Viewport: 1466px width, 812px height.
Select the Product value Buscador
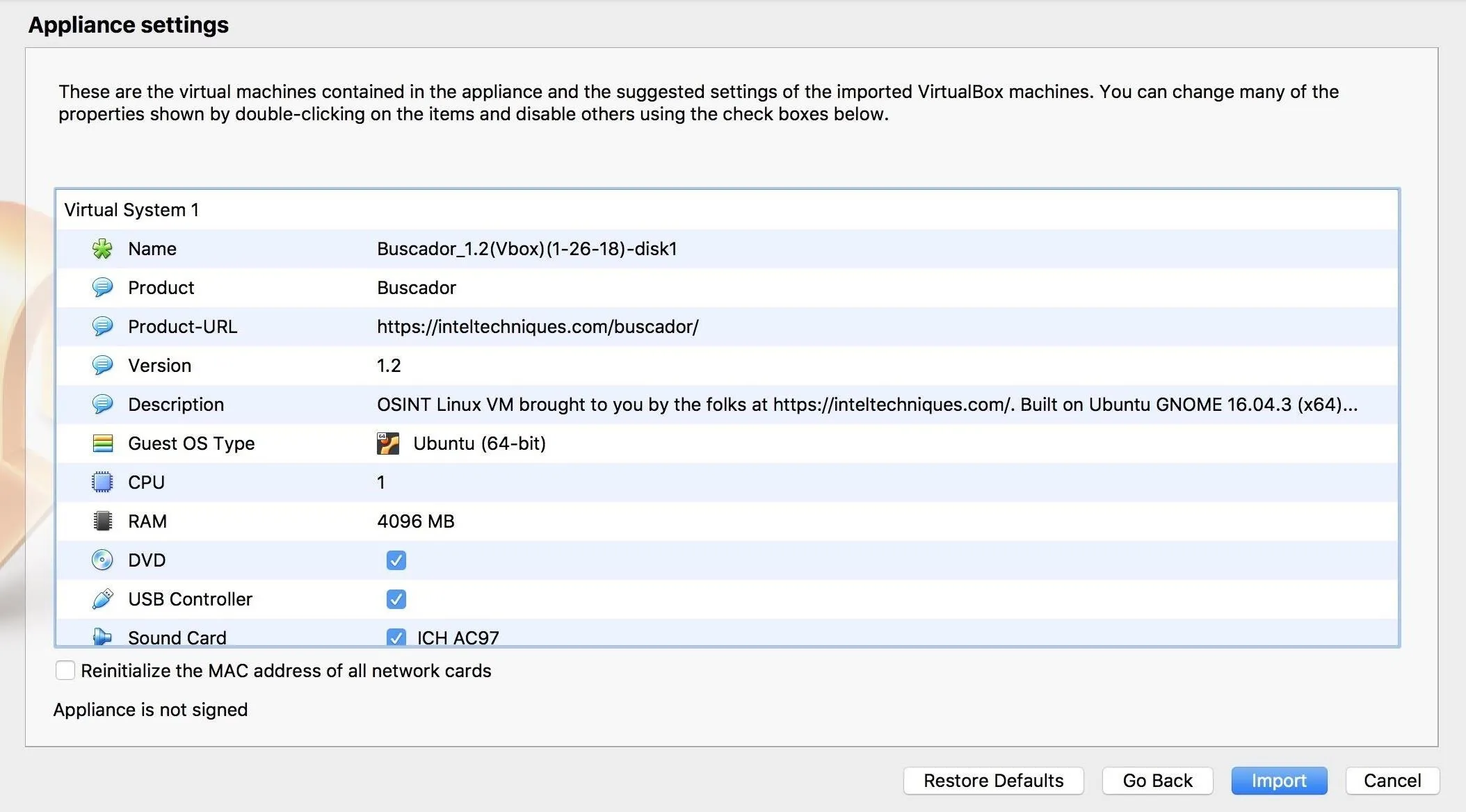pyautogui.click(x=417, y=288)
